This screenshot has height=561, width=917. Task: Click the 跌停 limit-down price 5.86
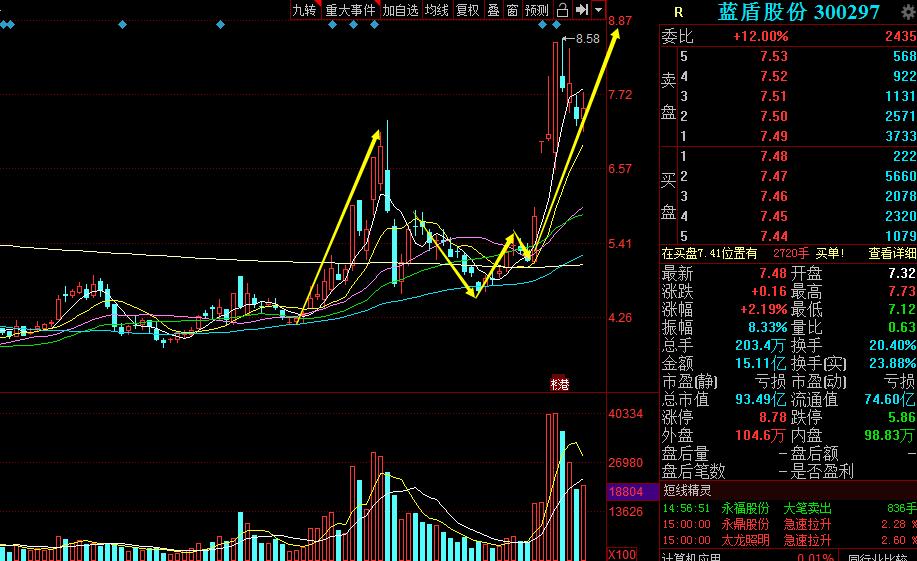[x=902, y=417]
